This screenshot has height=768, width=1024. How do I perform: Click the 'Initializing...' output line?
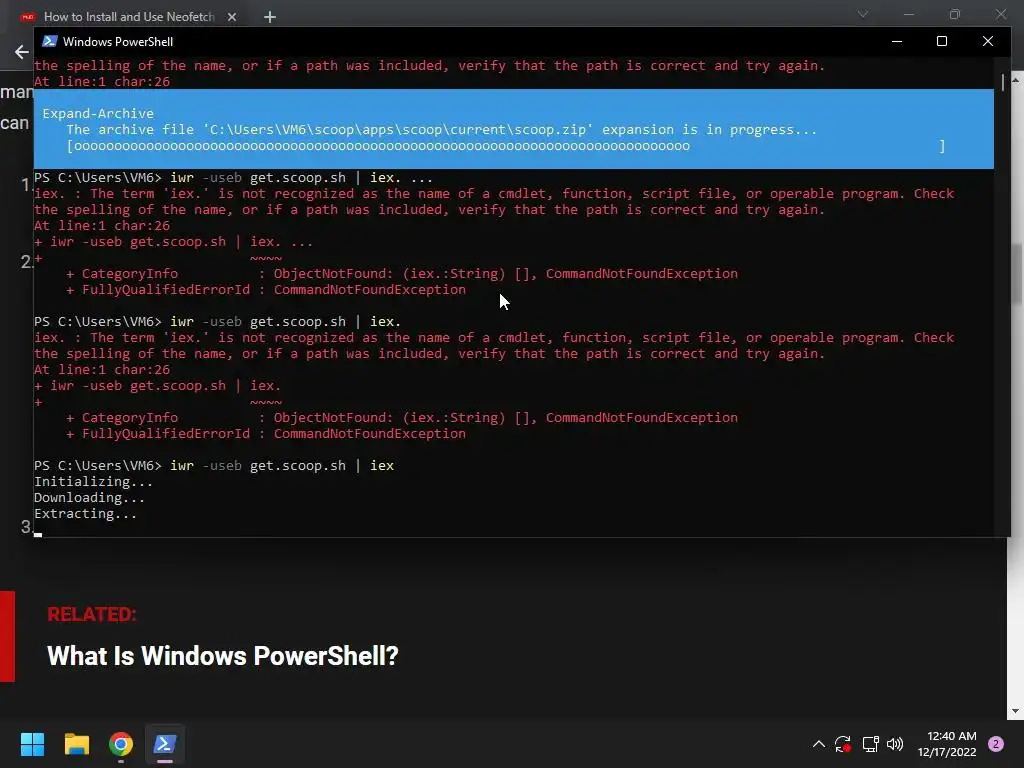click(93, 482)
